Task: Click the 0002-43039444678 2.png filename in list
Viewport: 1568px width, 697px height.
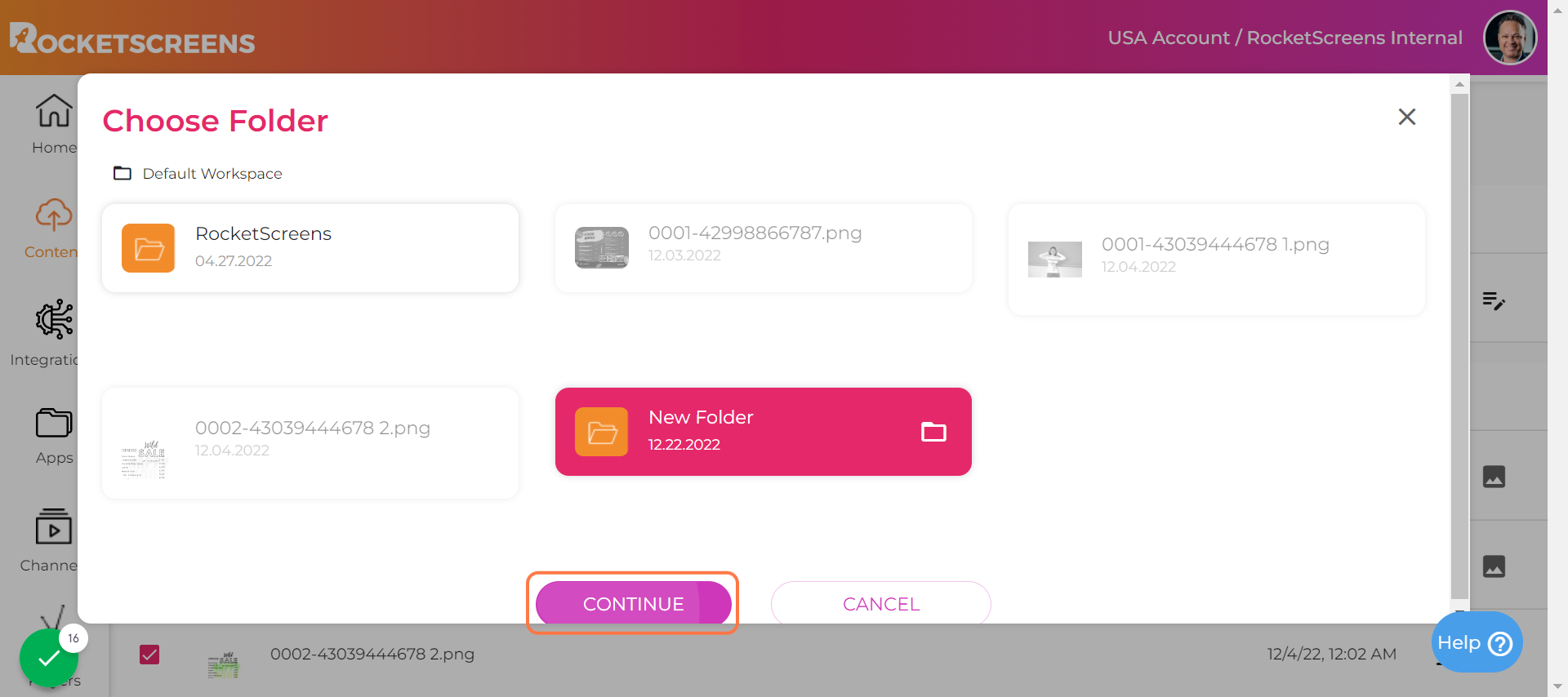Action: (x=372, y=654)
